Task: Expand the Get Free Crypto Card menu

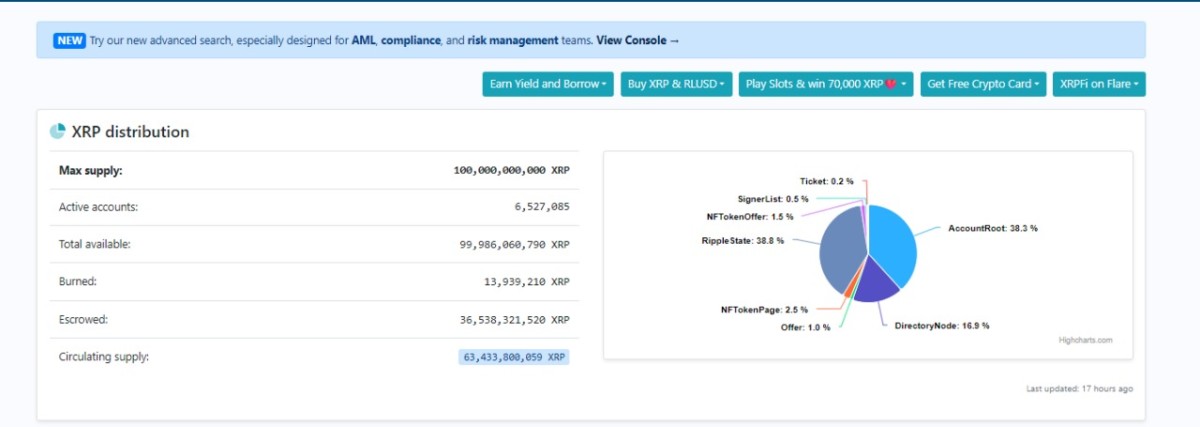Action: tap(983, 84)
